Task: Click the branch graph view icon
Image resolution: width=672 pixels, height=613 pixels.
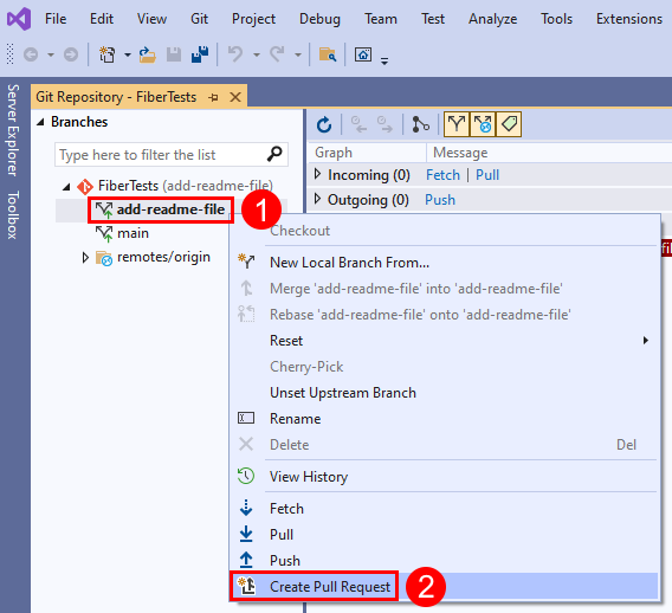Action: (x=421, y=125)
